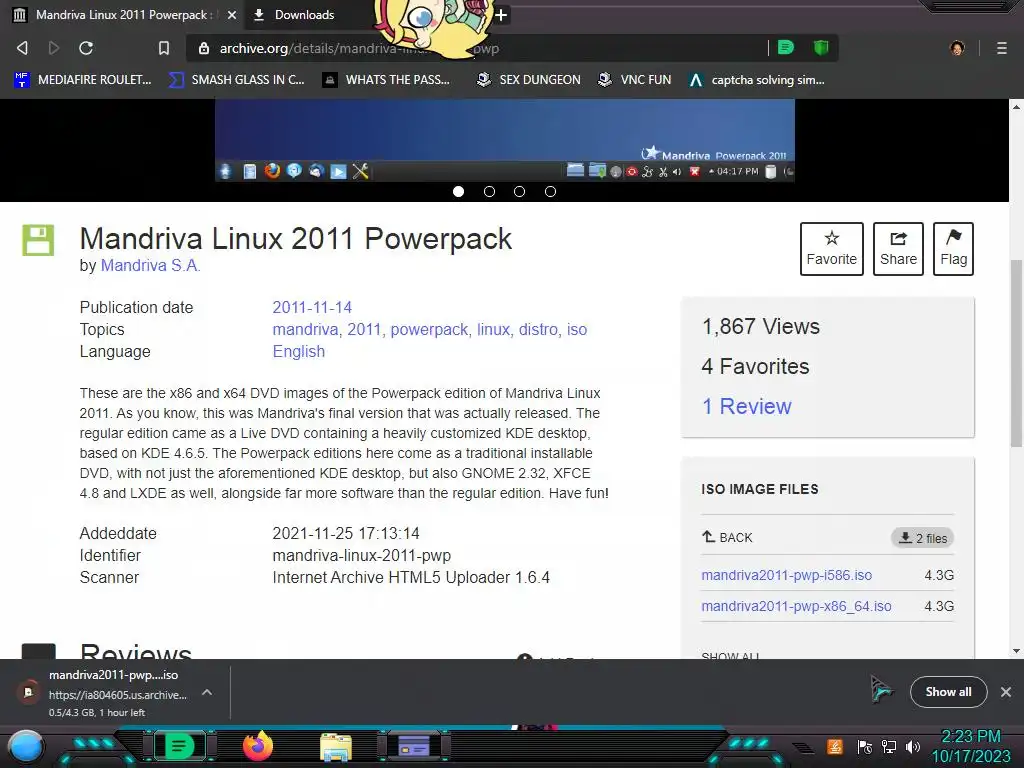Open the green shield extension icon

tap(821, 47)
